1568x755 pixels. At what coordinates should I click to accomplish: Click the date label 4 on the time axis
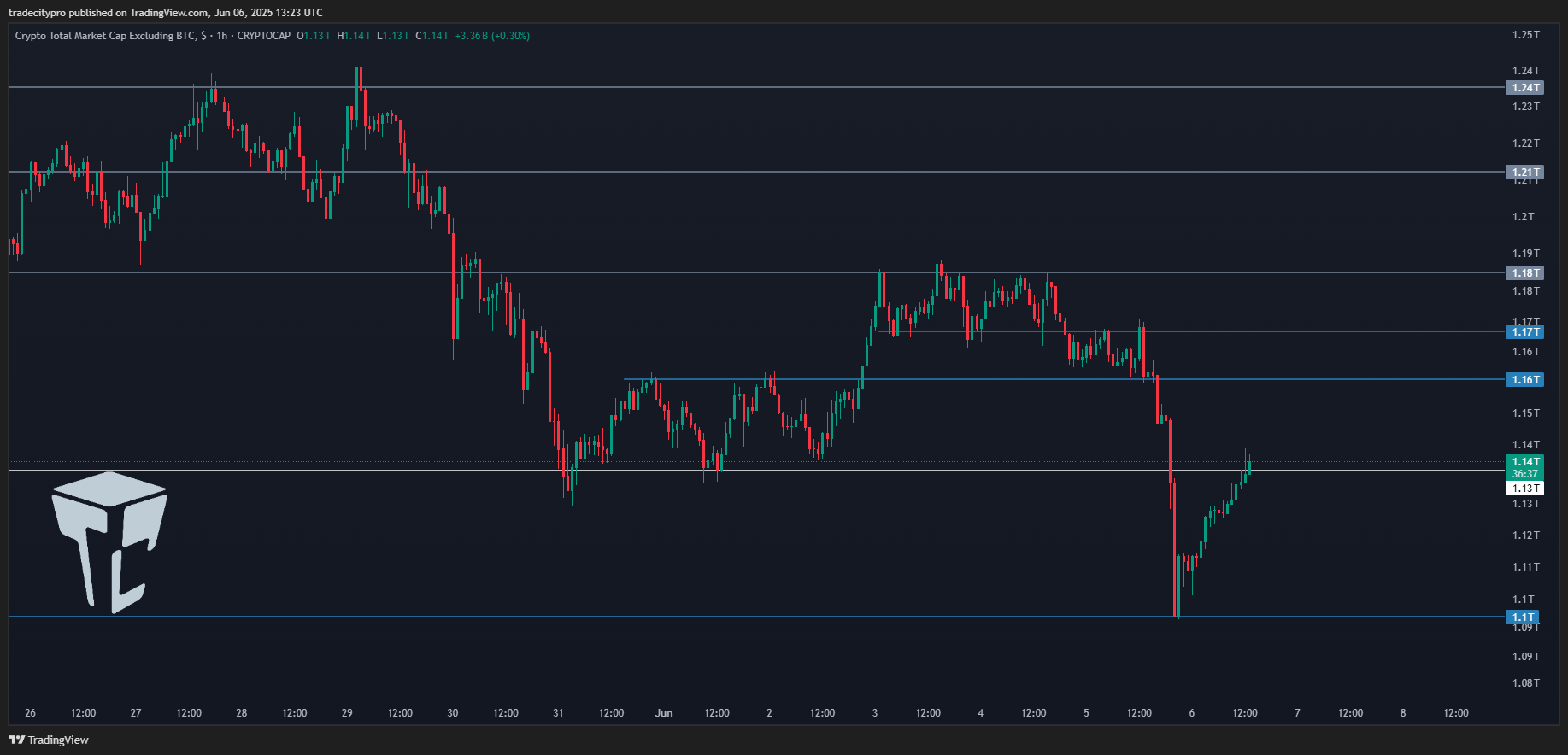(x=981, y=713)
